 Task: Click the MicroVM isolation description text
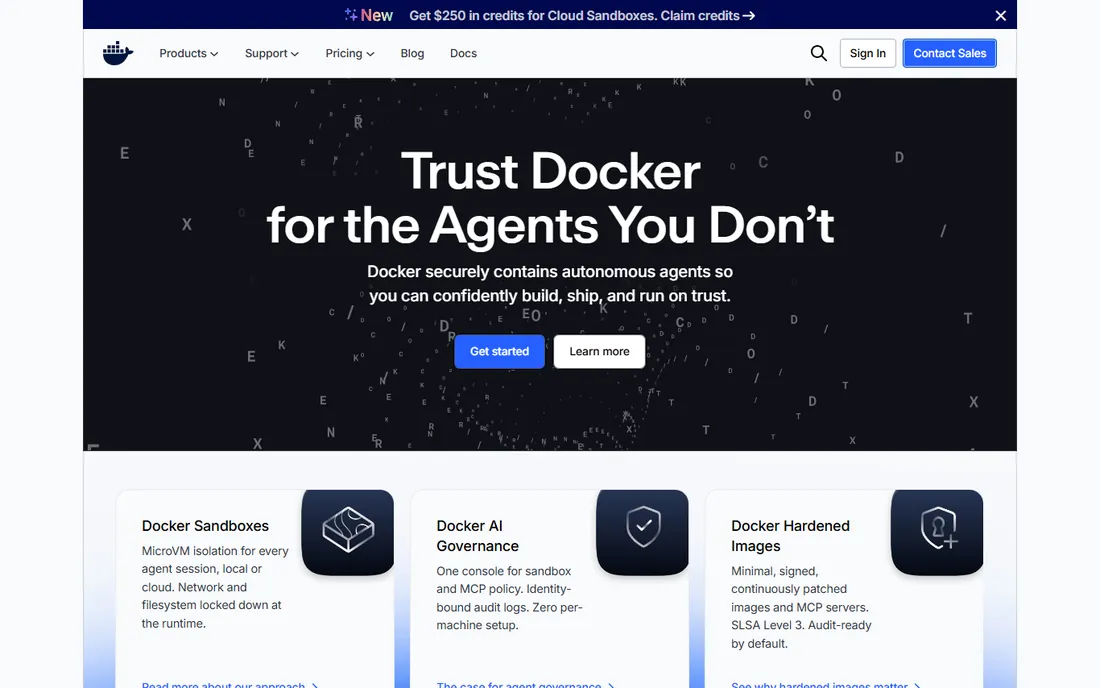coord(215,587)
